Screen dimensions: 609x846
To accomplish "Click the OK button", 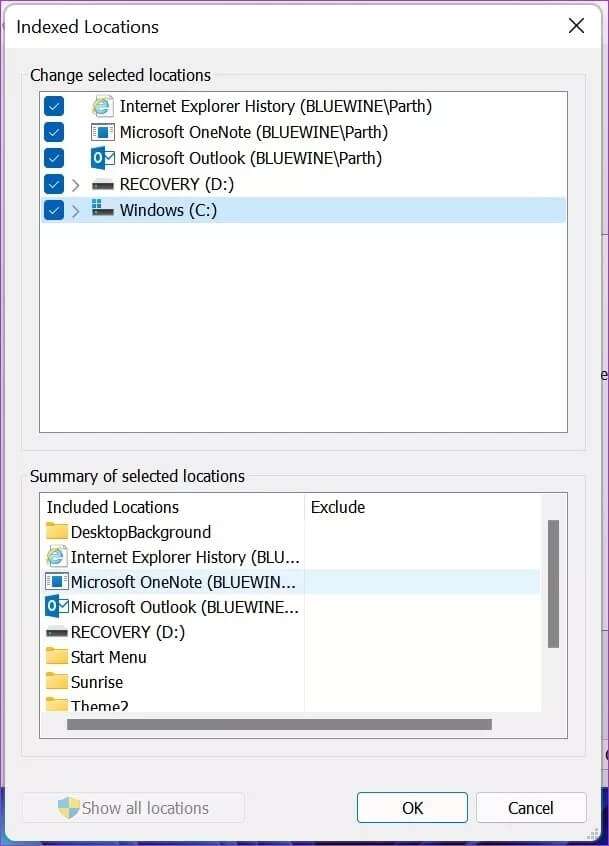I will point(412,807).
